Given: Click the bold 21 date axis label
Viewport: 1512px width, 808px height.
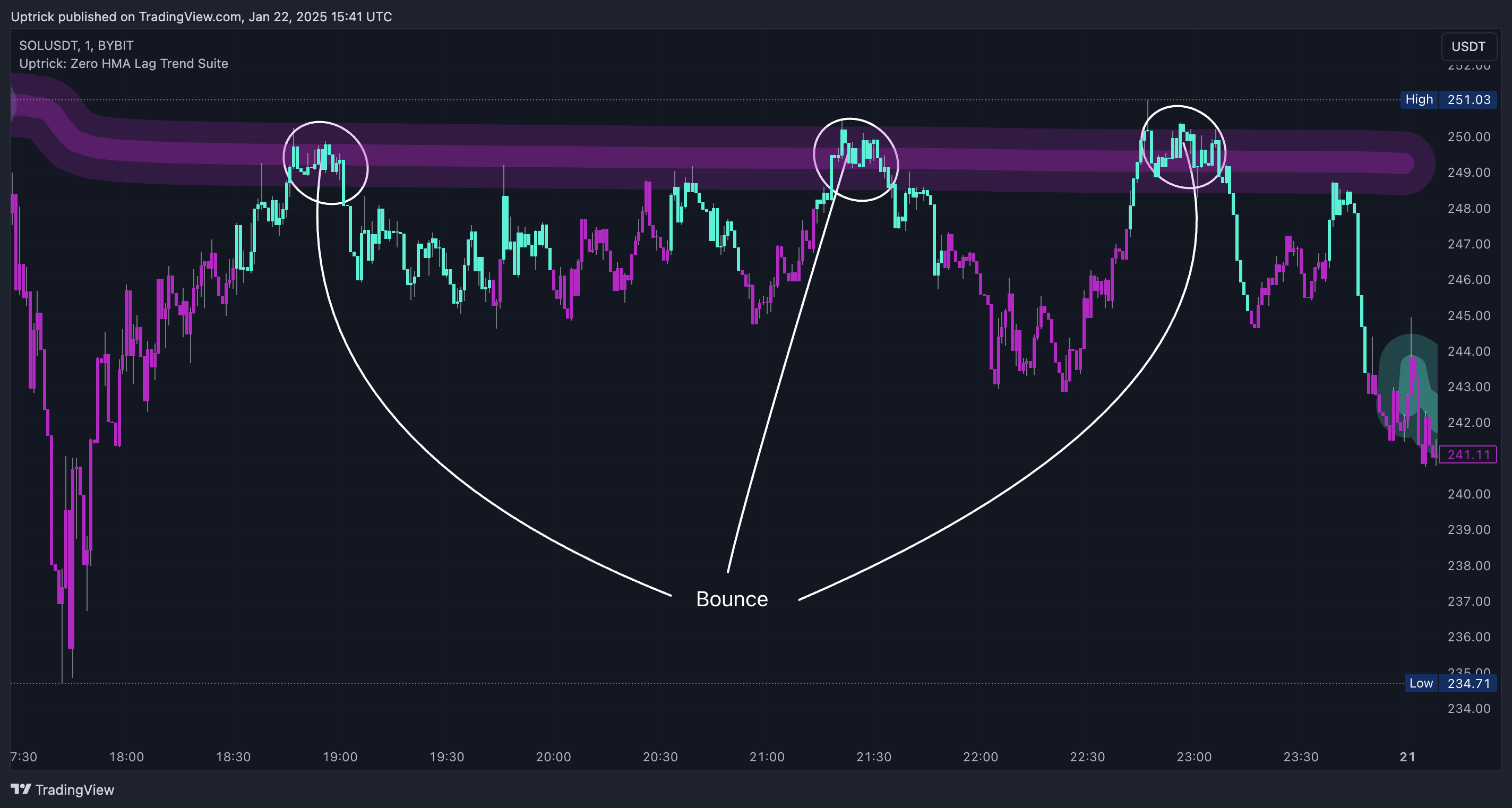Looking at the screenshot, I should (x=1407, y=757).
